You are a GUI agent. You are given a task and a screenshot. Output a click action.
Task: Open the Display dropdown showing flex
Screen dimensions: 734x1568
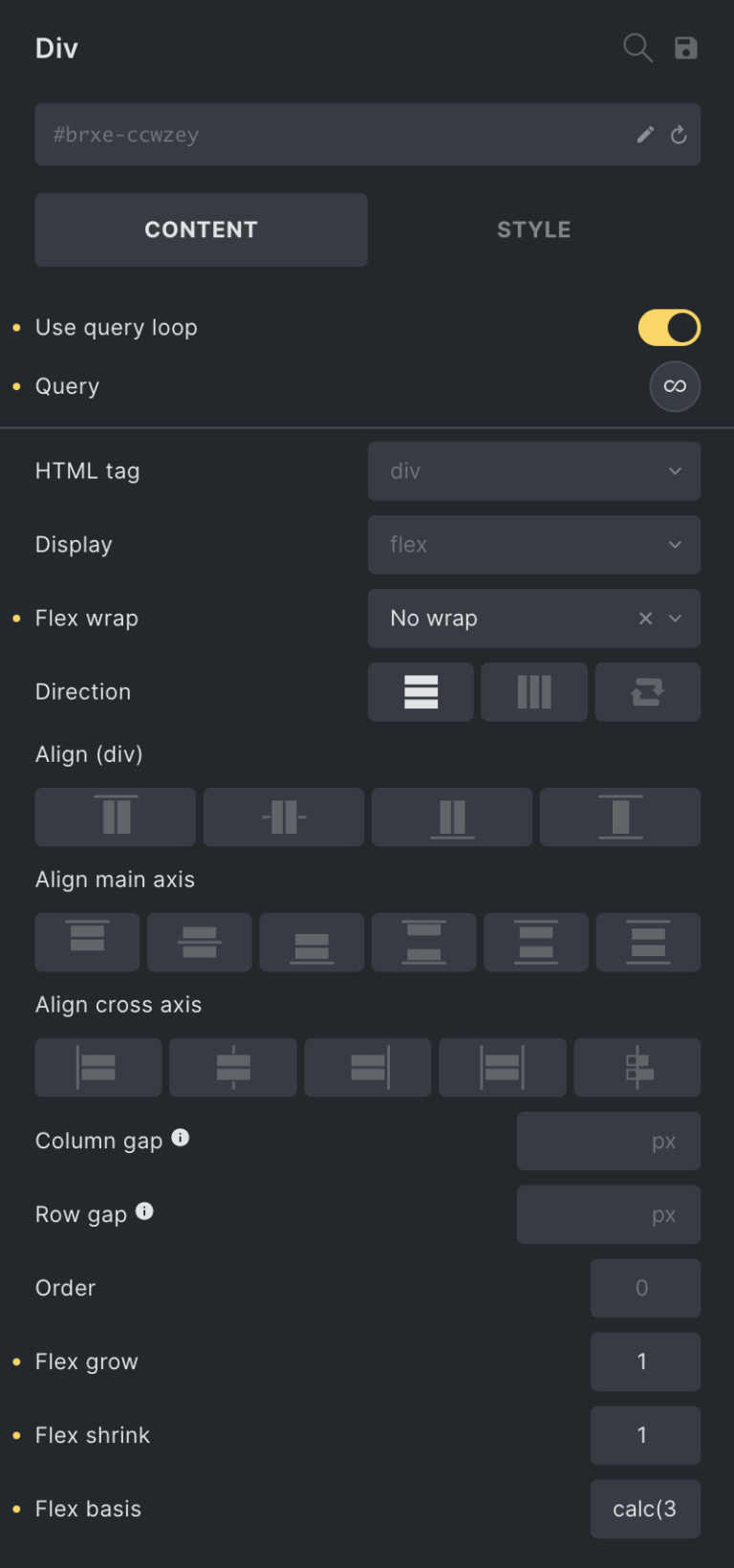tap(533, 544)
